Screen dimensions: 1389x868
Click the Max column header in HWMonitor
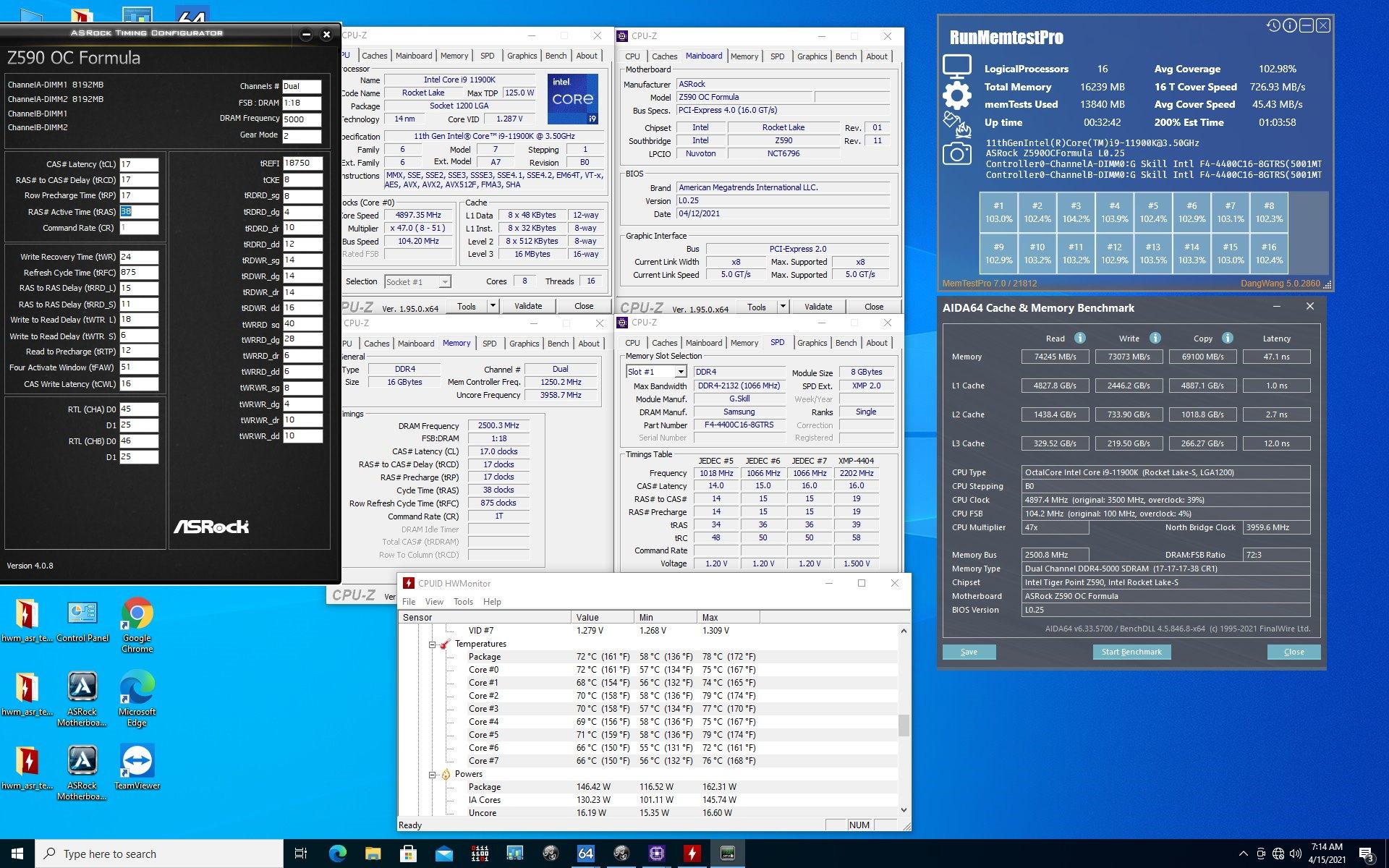coord(729,617)
